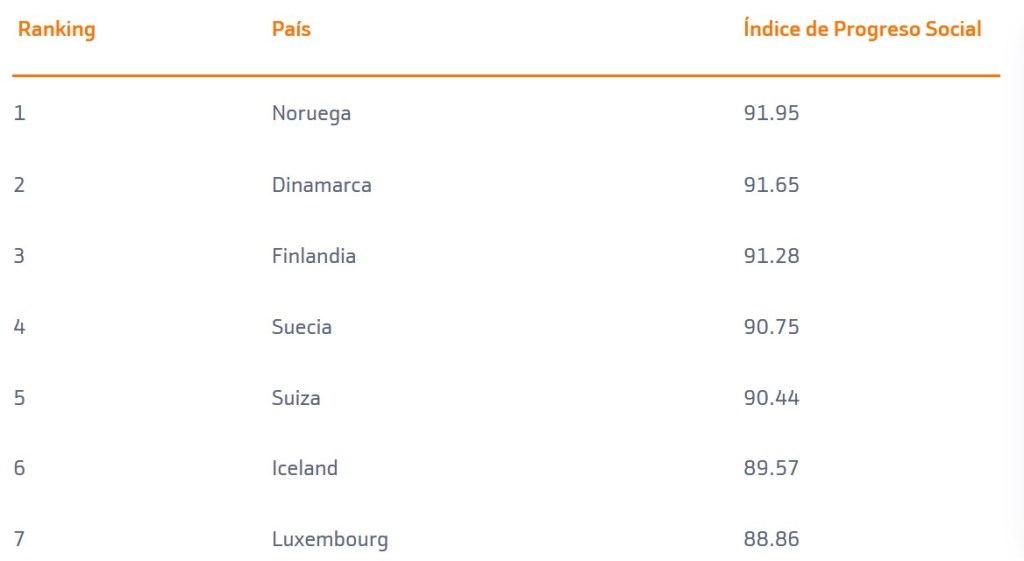The height and width of the screenshot is (561, 1024).
Task: Select the Suecia country cell
Action: (301, 327)
